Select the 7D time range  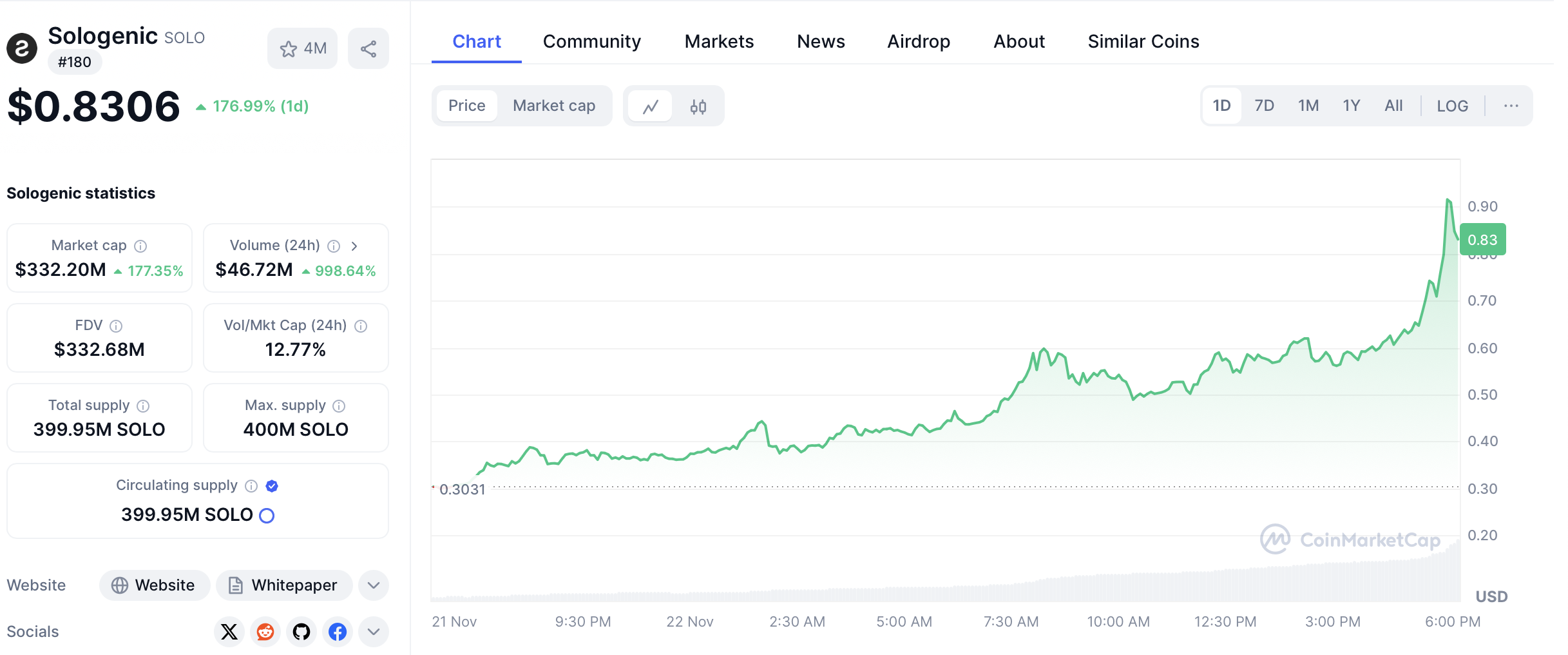click(1264, 106)
